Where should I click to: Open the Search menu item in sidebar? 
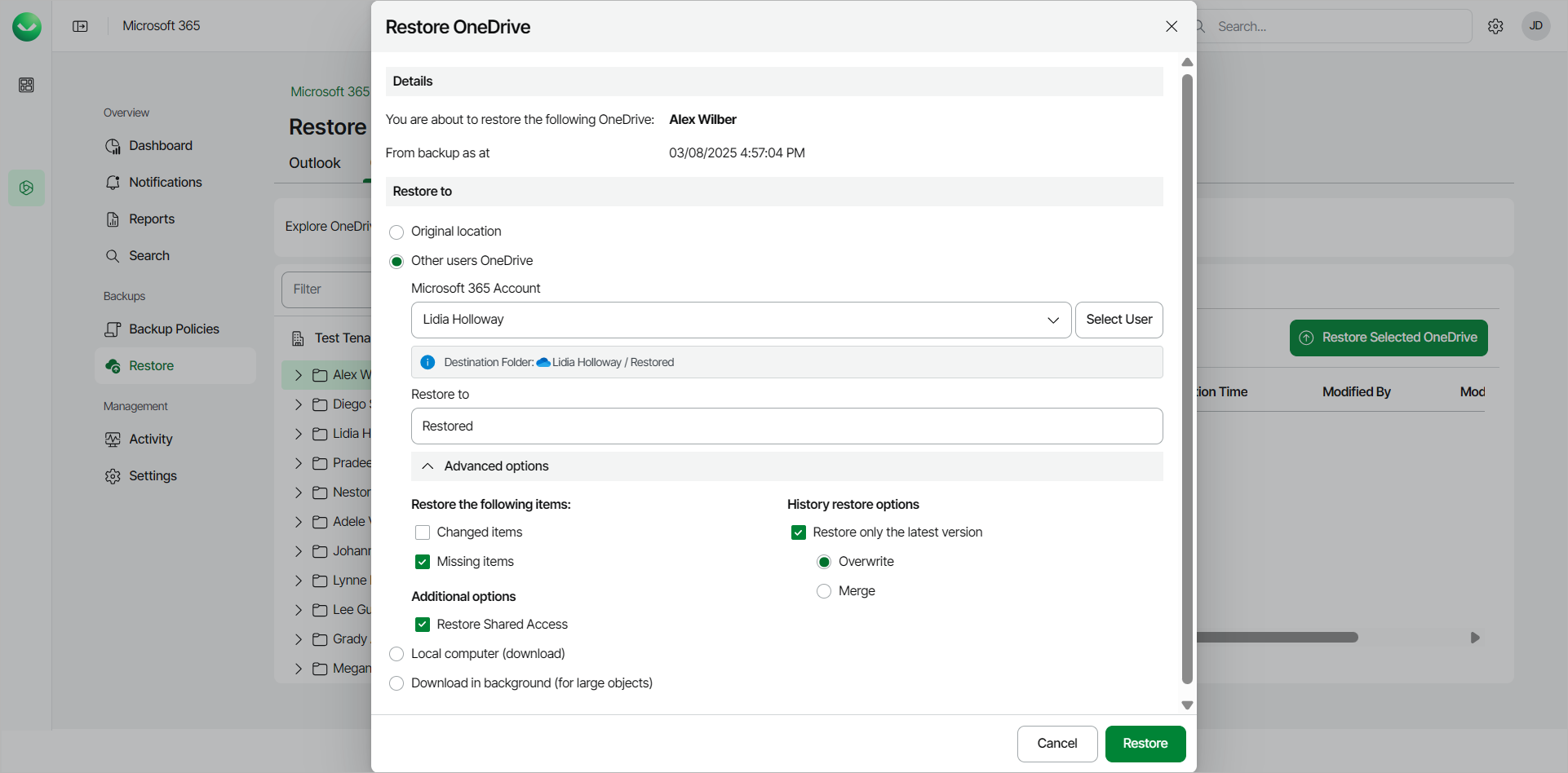pyautogui.click(x=149, y=256)
